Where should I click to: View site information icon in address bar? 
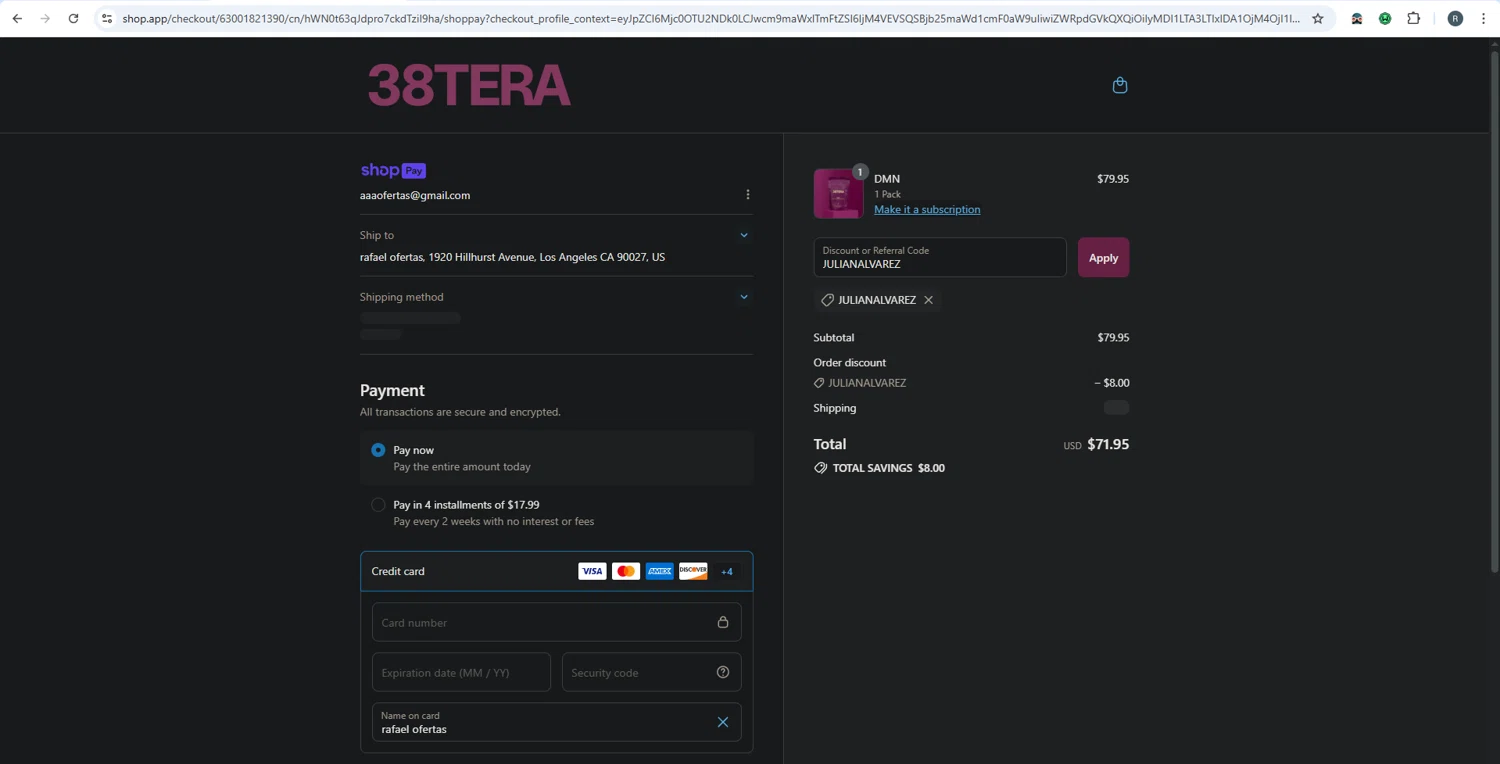(x=107, y=18)
